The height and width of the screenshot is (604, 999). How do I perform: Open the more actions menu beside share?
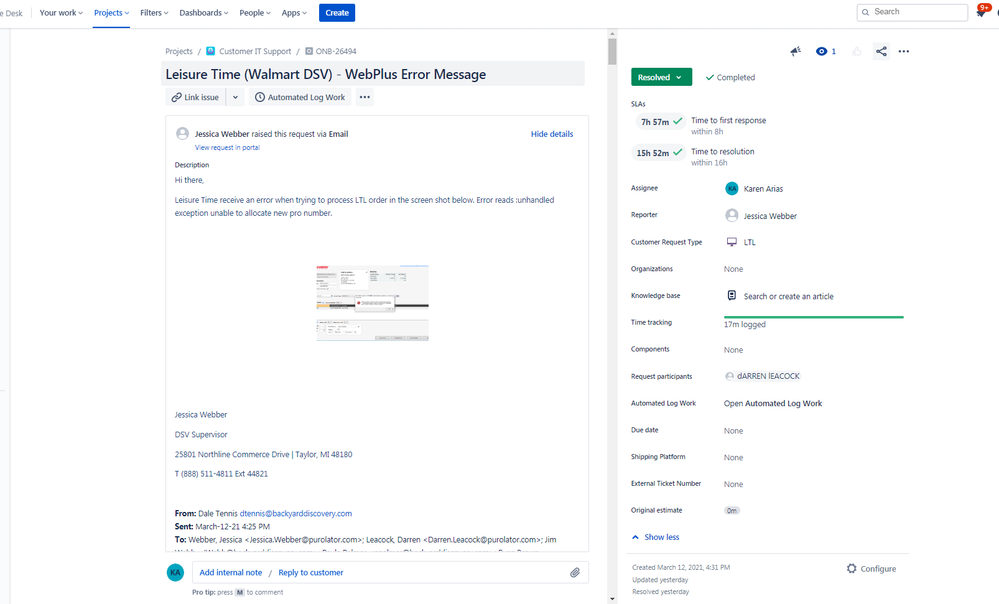click(x=903, y=51)
